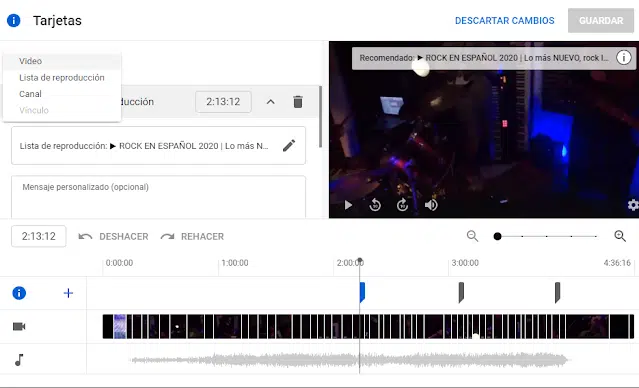The image size is (639, 388).
Task: Click the 0:00:00 mark on time ruler
Action: [119, 263]
